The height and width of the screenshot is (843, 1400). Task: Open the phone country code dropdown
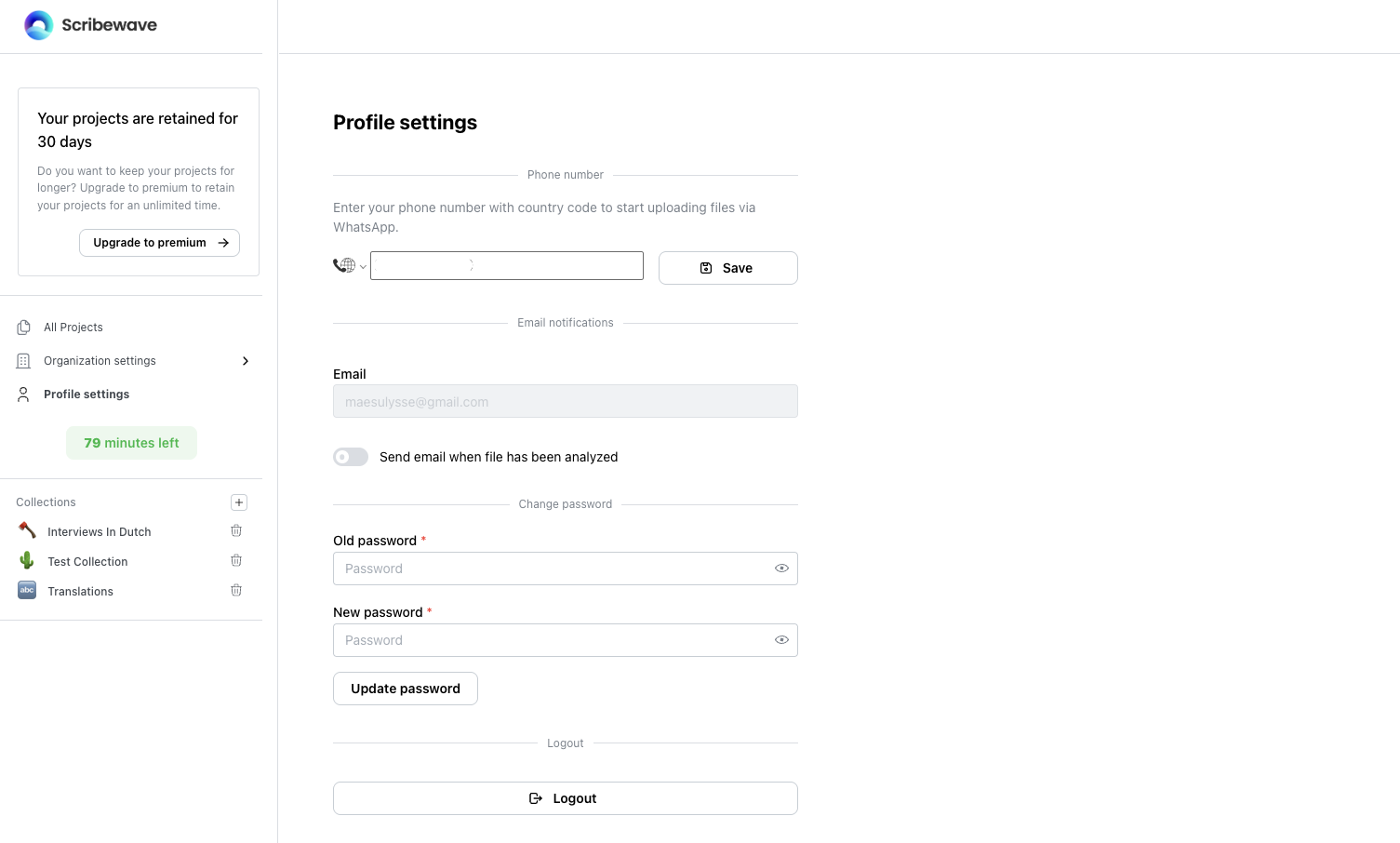[x=350, y=266]
